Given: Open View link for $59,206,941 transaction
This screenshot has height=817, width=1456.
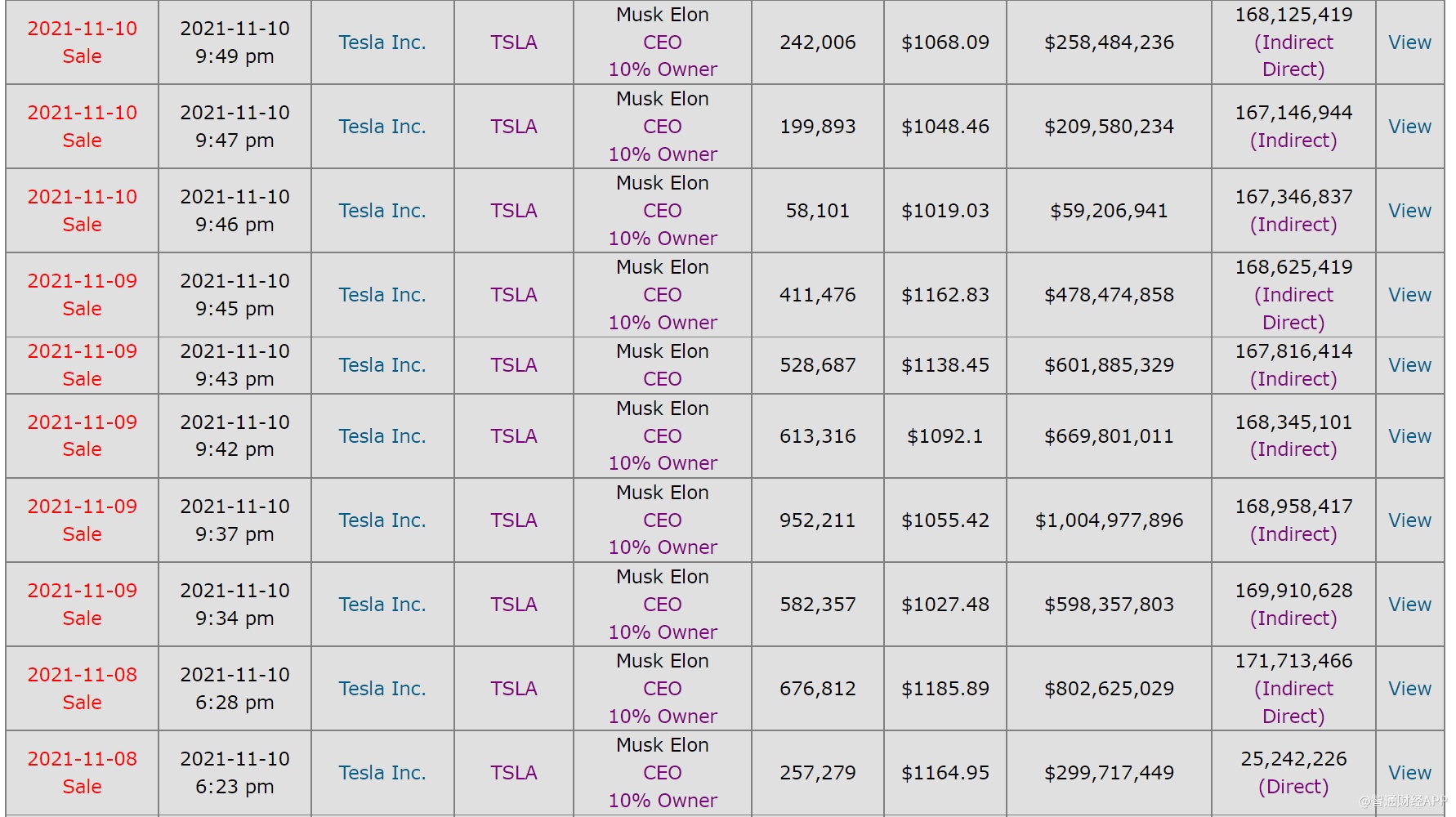Looking at the screenshot, I should tap(1409, 211).
